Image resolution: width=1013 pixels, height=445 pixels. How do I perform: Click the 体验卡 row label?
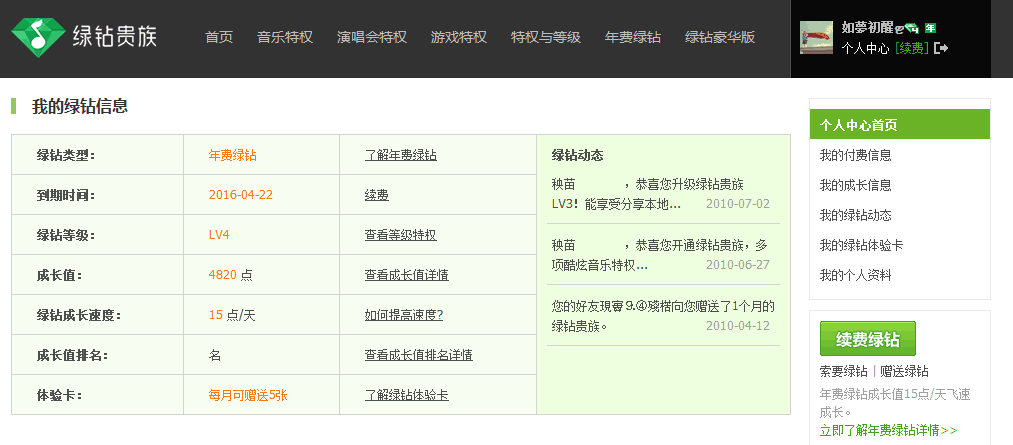pyautogui.click(x=59, y=395)
